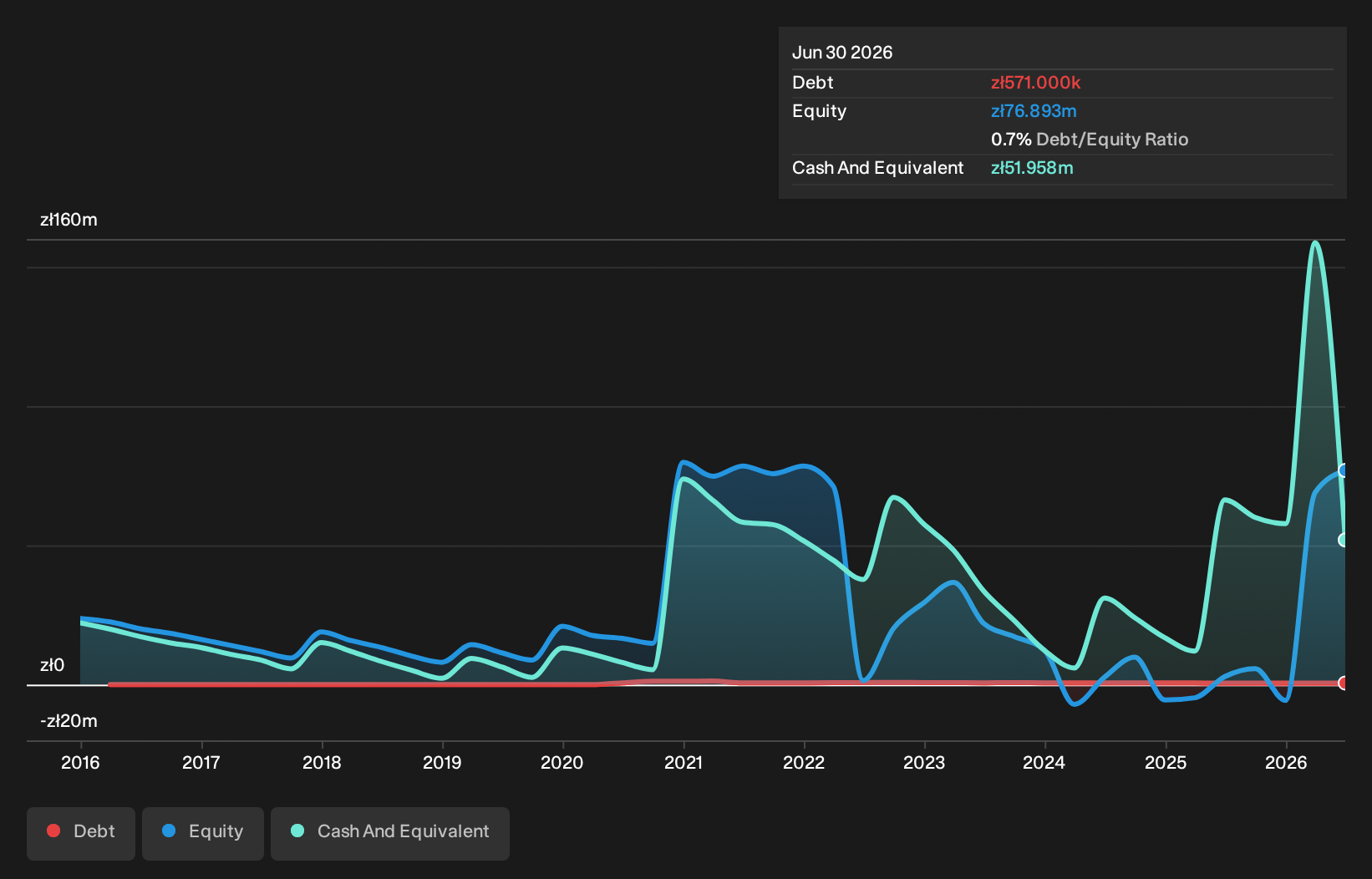Click the 2026 x-axis label
This screenshot has width=1372, height=879.
click(x=1286, y=762)
